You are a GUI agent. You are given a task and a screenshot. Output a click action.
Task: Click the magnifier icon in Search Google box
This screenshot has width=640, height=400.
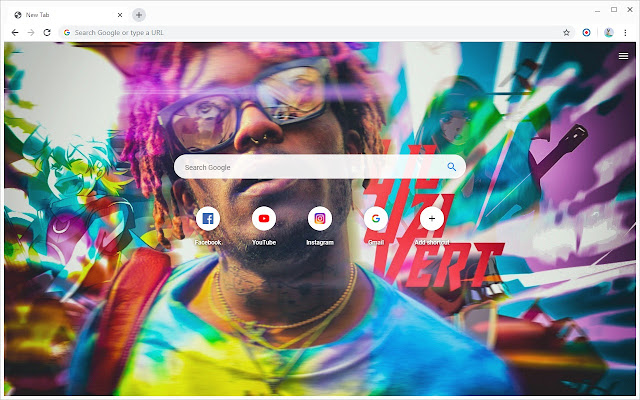[451, 167]
